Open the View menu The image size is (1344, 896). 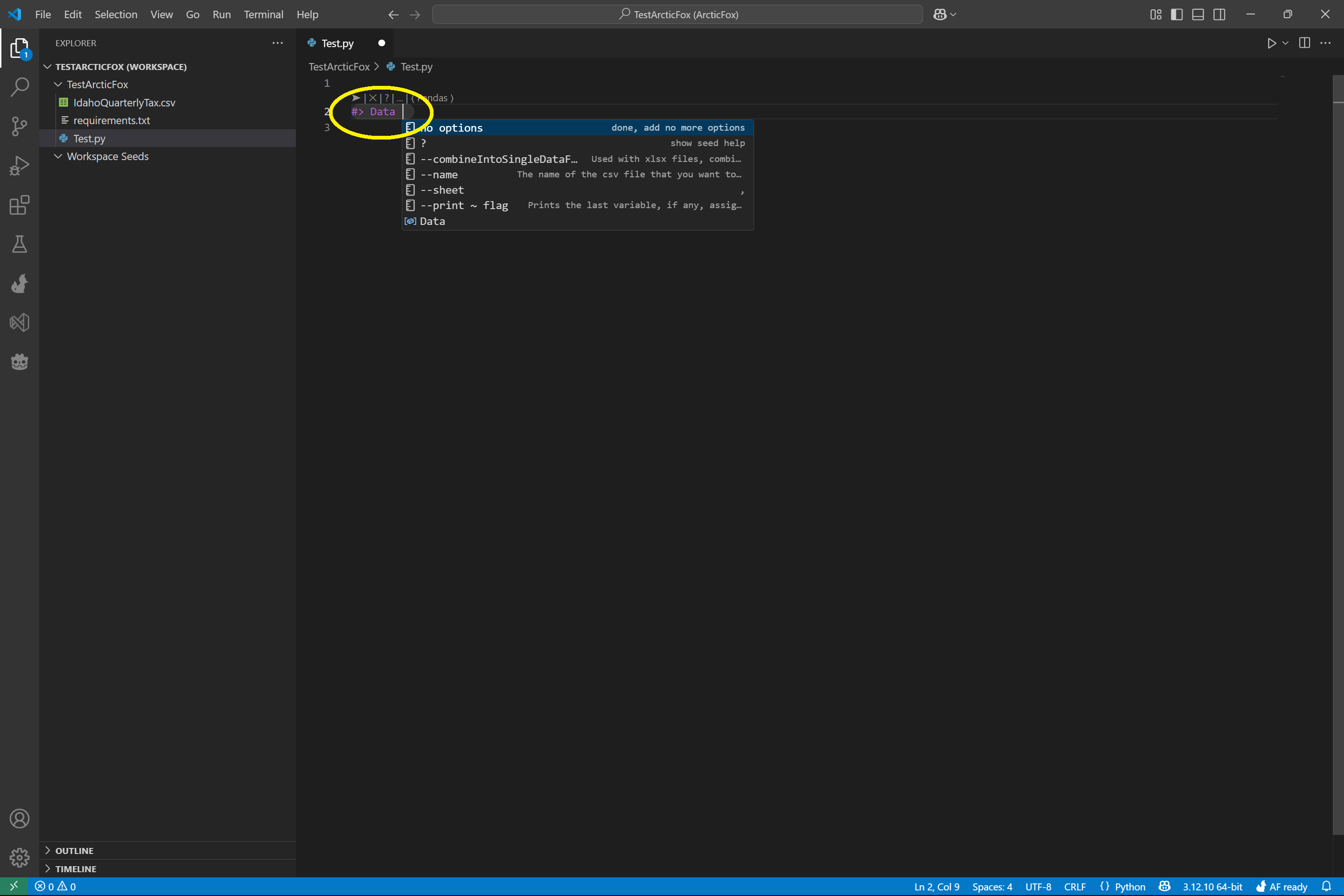click(x=162, y=14)
